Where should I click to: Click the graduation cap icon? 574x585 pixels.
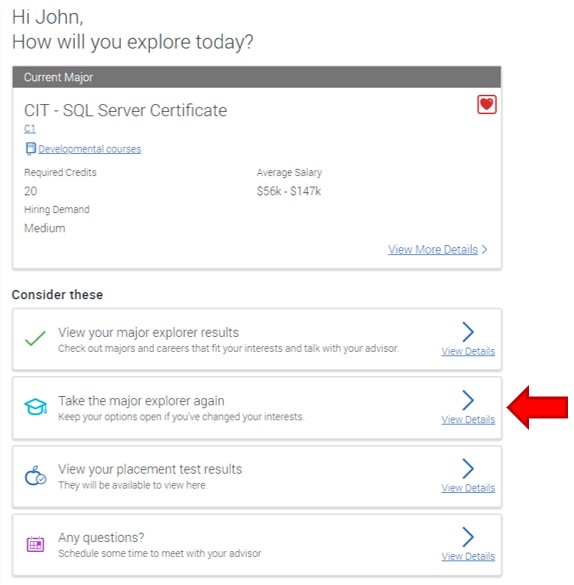point(35,407)
